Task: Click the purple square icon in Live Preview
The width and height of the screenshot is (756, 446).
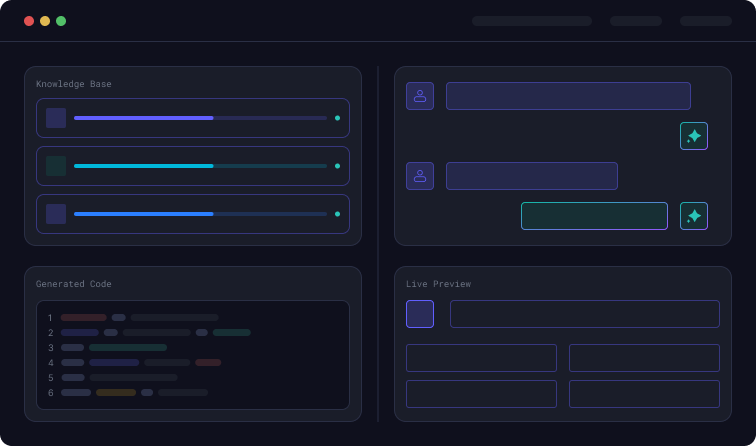Action: tap(420, 314)
